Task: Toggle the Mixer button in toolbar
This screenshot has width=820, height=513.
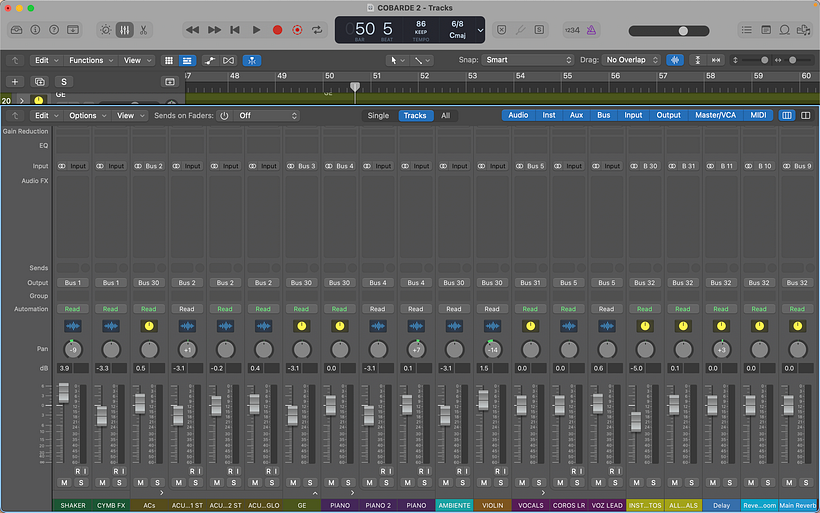Action: click(x=124, y=30)
